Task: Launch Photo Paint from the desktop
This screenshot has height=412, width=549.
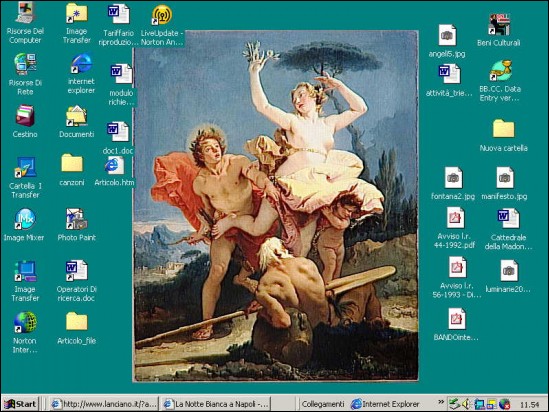Action: (x=76, y=225)
